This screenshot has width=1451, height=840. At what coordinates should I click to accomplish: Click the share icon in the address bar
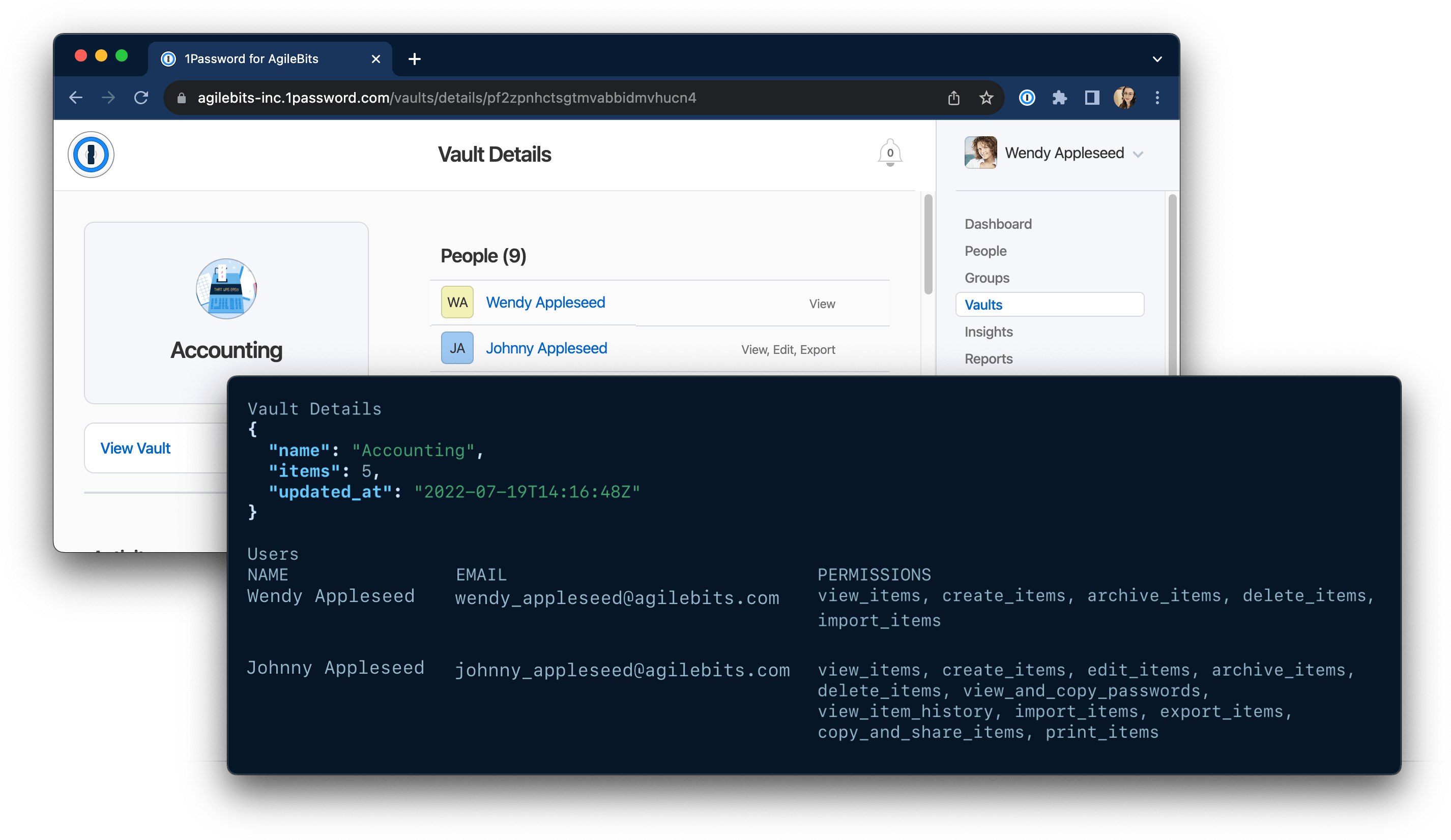point(953,98)
